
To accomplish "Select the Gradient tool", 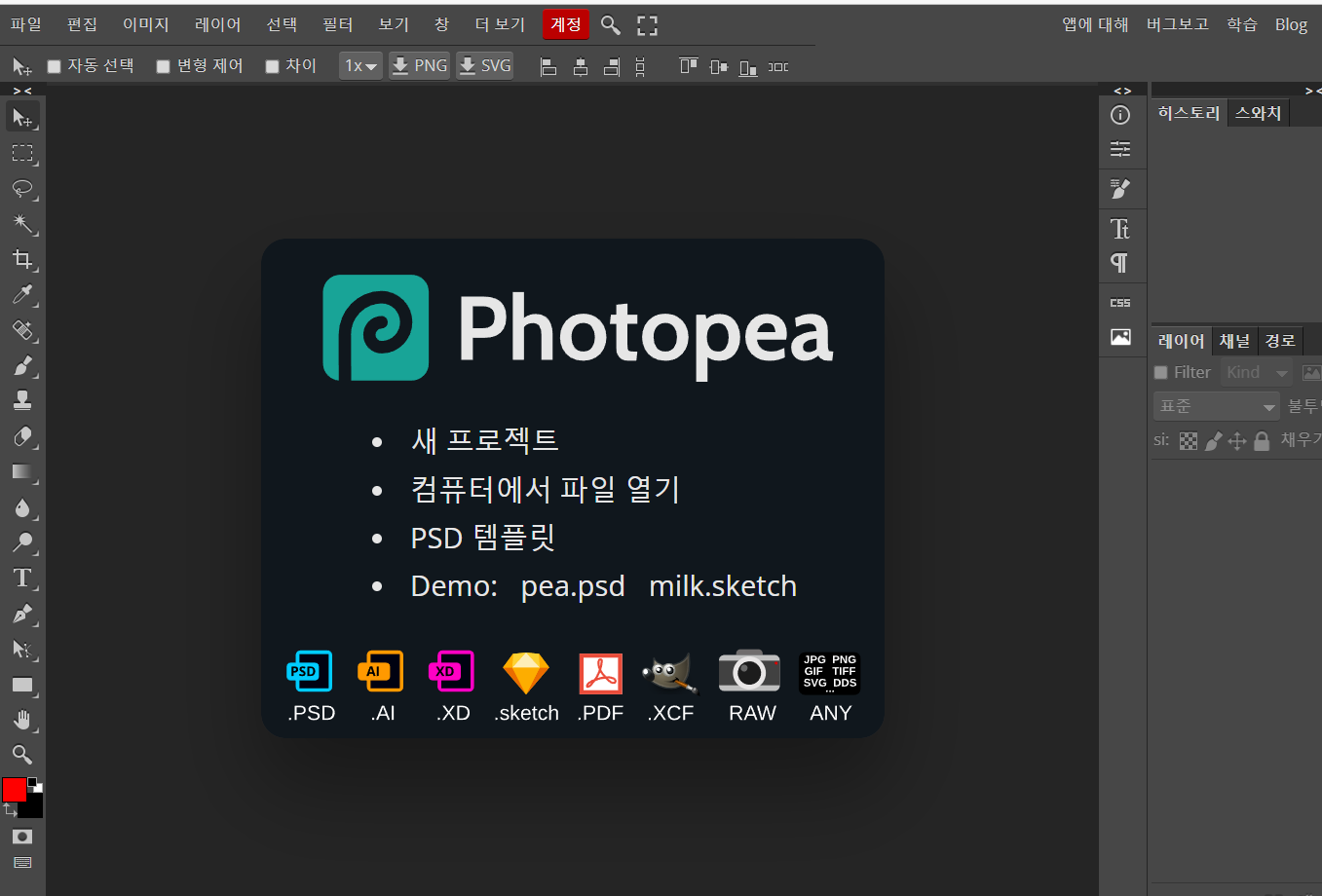I will point(22,471).
